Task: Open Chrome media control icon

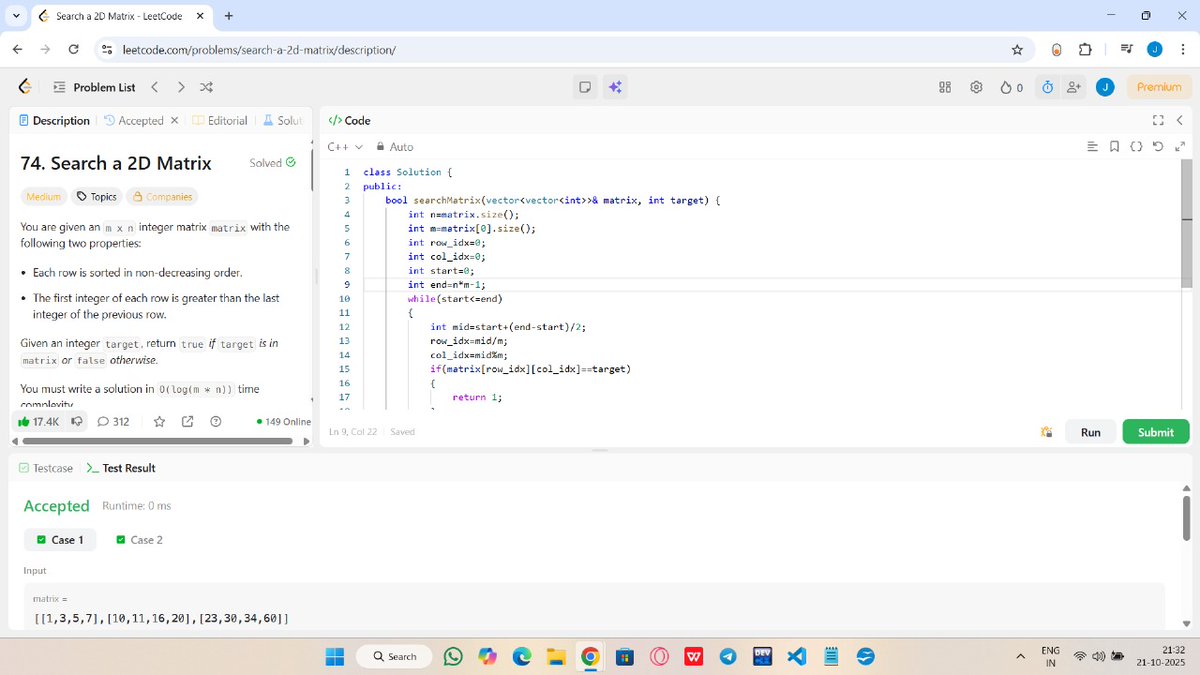Action: pyautogui.click(x=1126, y=49)
